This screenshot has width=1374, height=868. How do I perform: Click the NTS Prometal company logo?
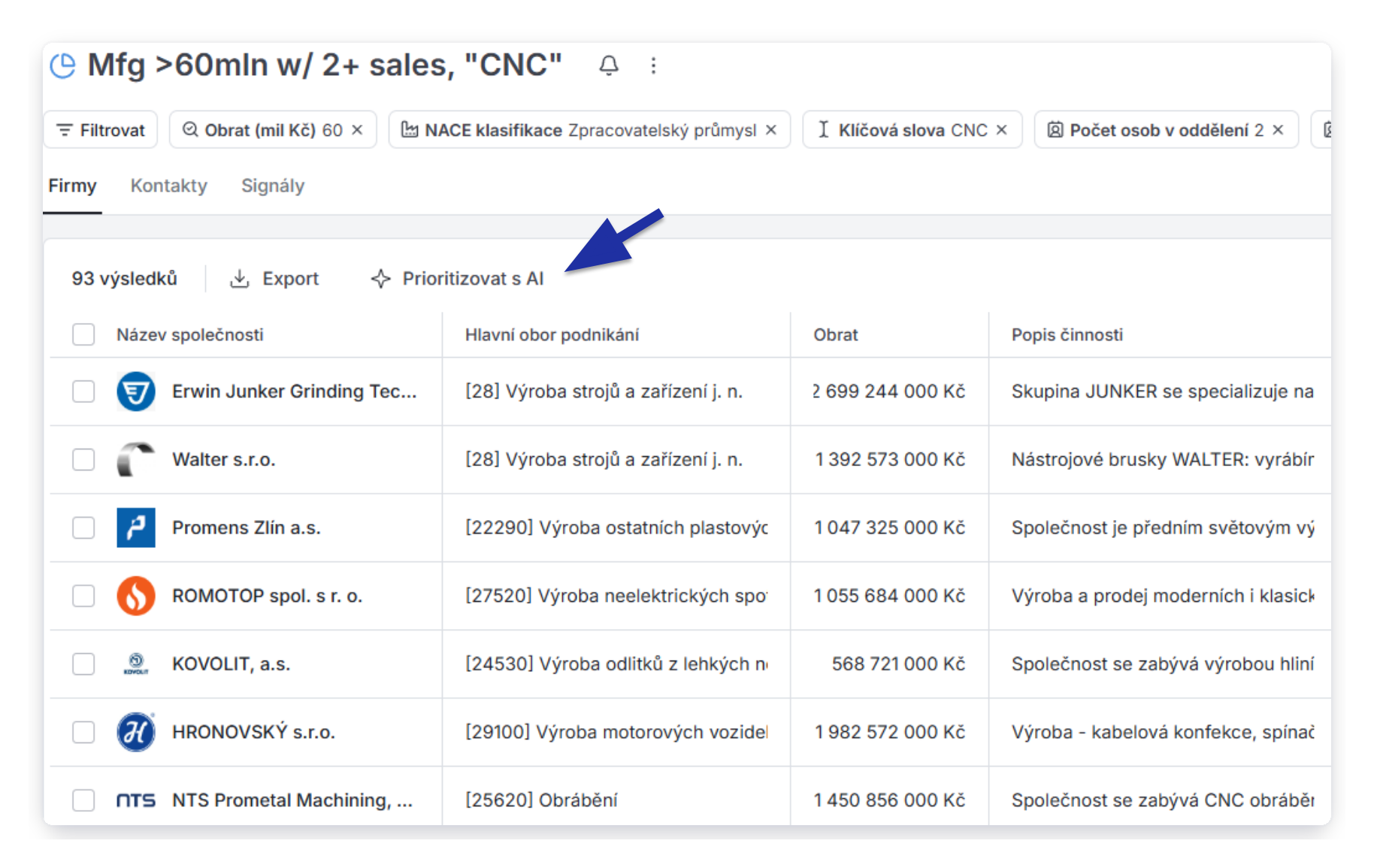[136, 800]
